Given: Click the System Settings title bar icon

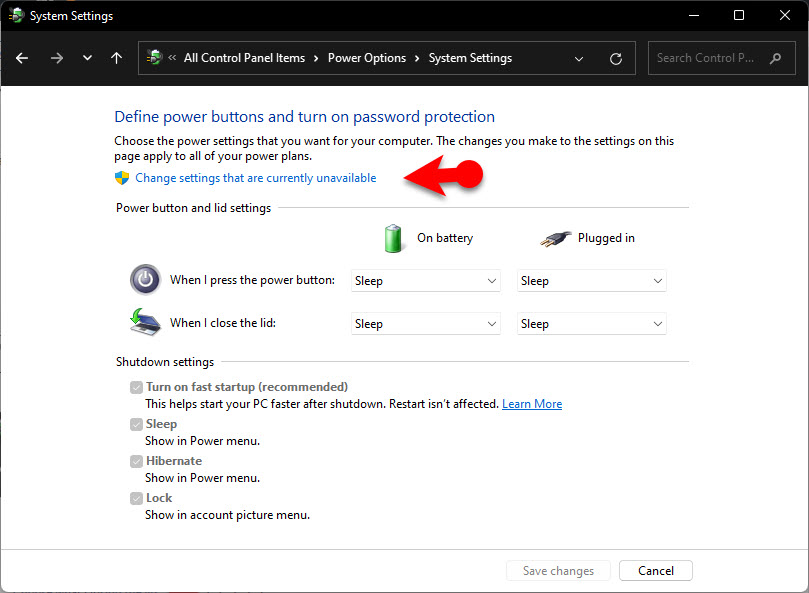Looking at the screenshot, I should click(16, 15).
